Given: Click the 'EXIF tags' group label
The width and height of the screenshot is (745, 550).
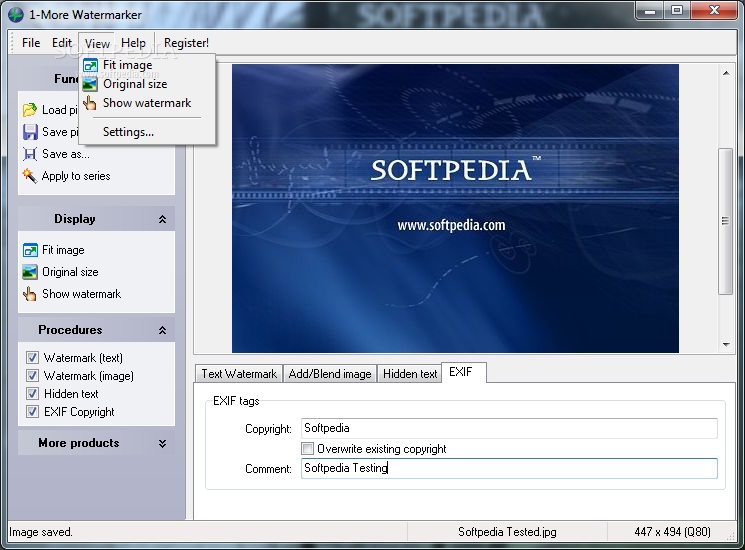Looking at the screenshot, I should [236, 401].
